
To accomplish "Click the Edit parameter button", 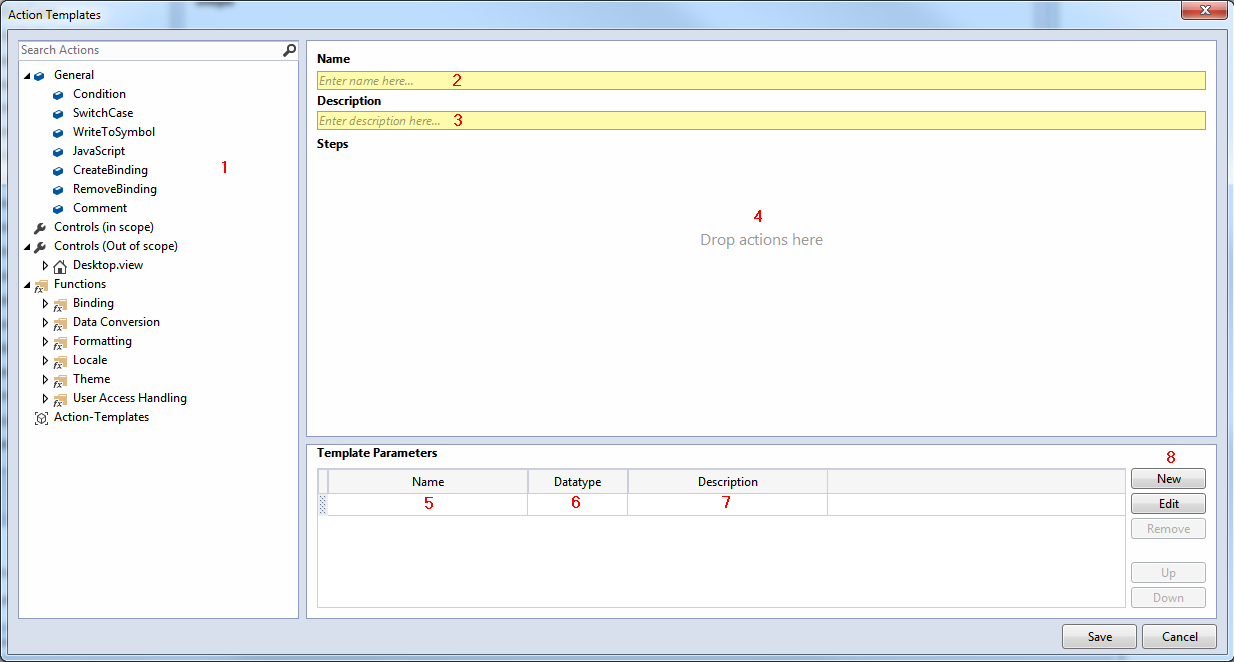I will pos(1168,504).
